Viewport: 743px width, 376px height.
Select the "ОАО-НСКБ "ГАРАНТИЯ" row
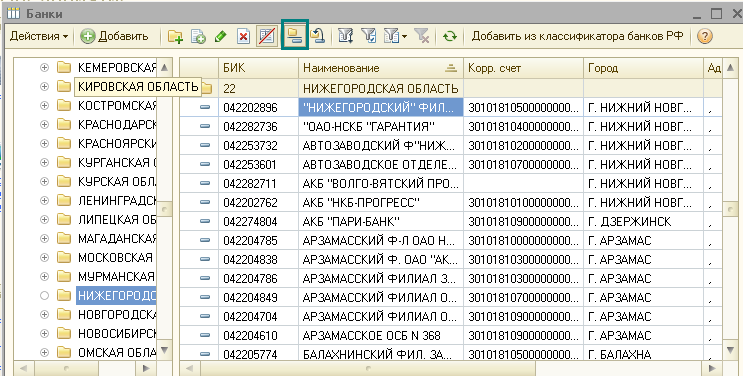pos(451,127)
